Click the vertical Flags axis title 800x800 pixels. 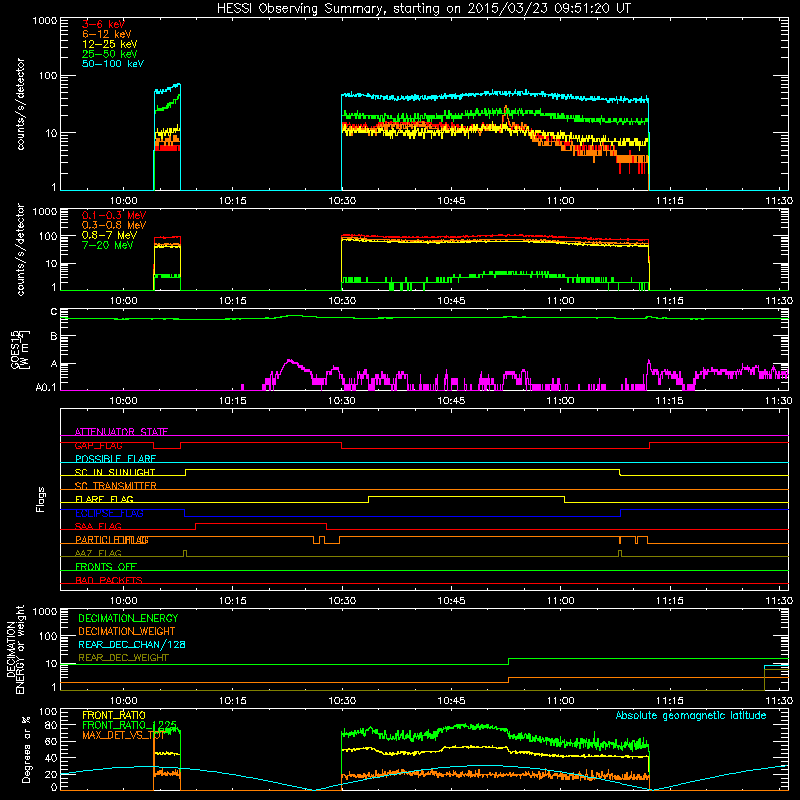pyautogui.click(x=41, y=499)
